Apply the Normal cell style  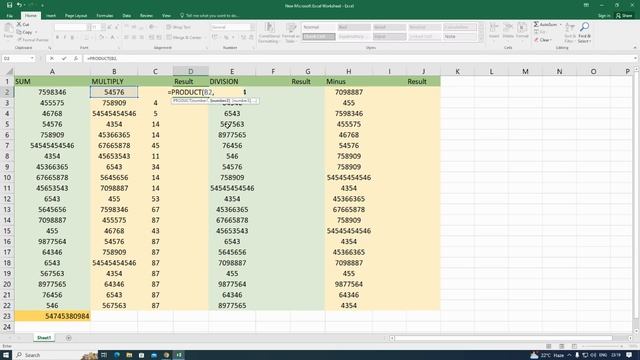pos(319,27)
